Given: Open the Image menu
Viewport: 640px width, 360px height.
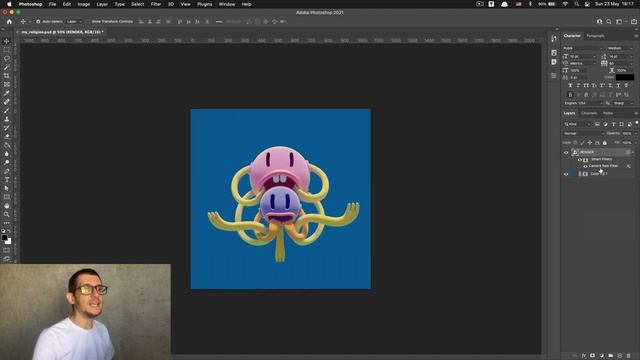Looking at the screenshot, I should pos(84,4).
